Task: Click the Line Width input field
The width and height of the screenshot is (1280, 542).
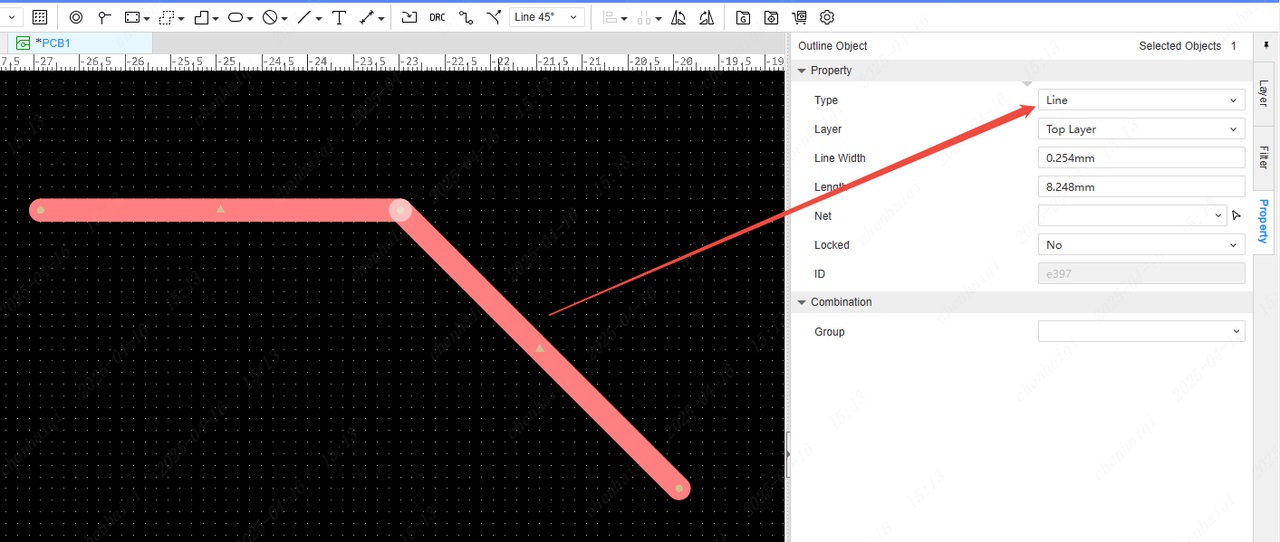Action: (1141, 158)
